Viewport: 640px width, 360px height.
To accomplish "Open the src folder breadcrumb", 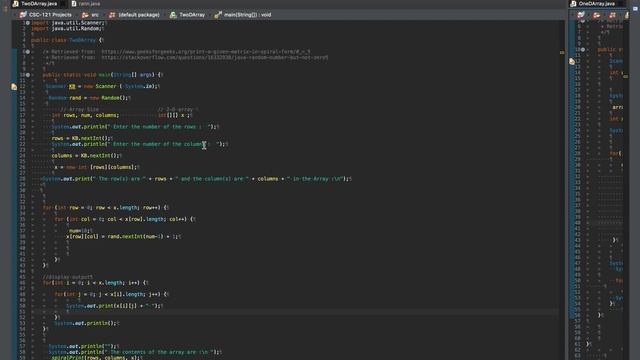I will click(x=95, y=15).
